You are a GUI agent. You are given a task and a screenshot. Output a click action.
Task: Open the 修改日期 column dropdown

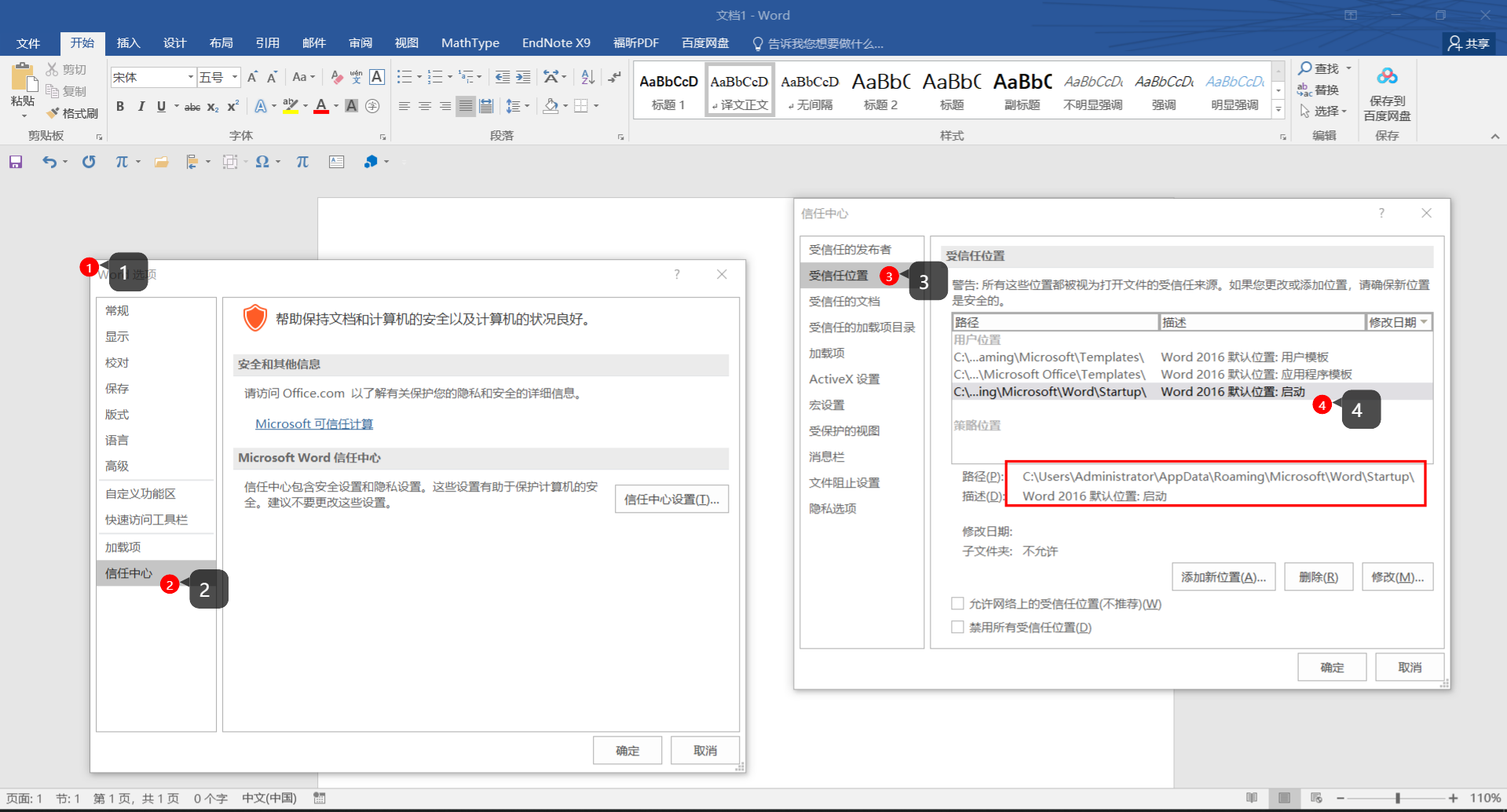[x=1424, y=322]
